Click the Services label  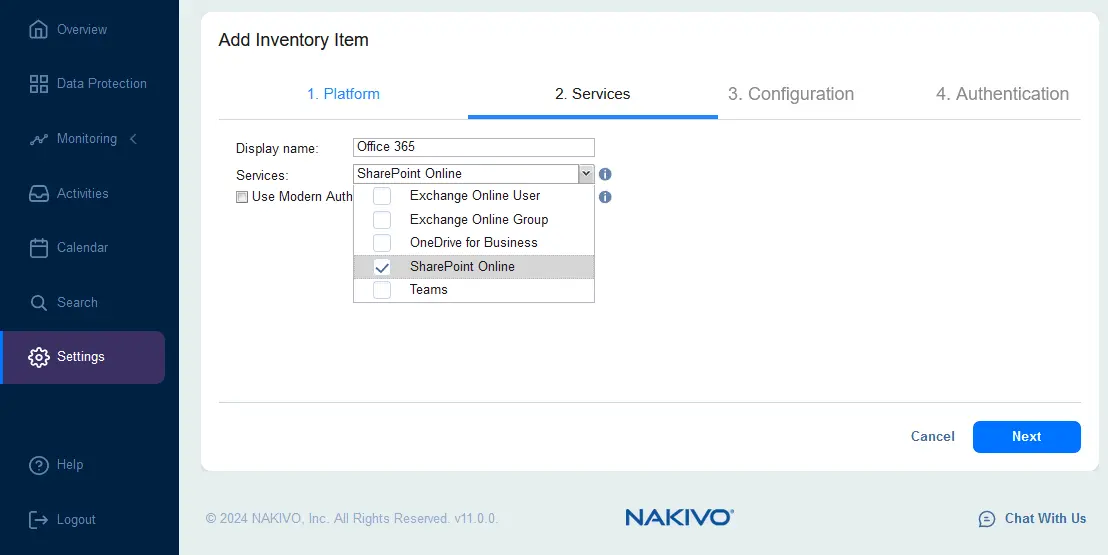pyautogui.click(x=262, y=175)
